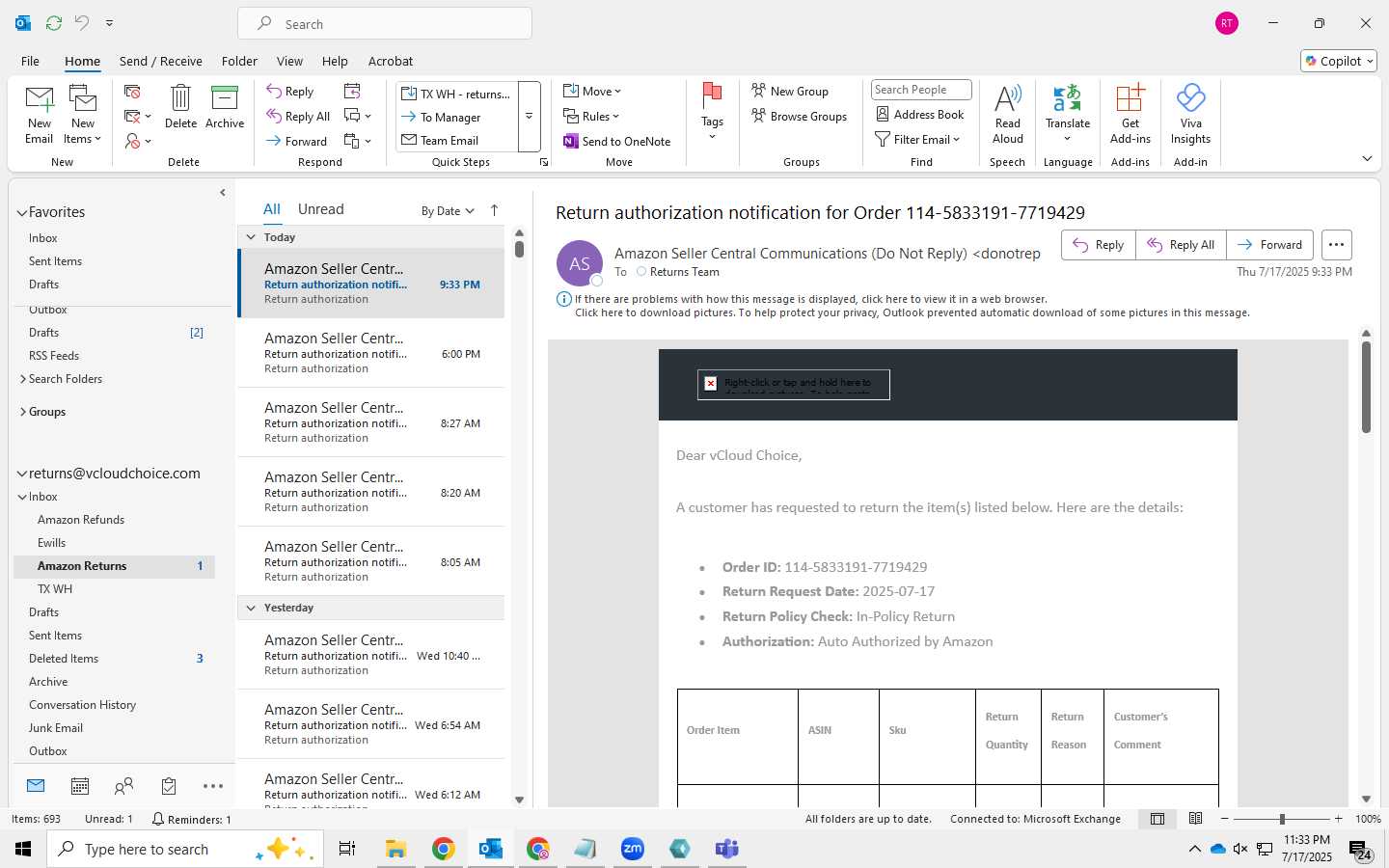Click Send to OneNote

tap(617, 141)
